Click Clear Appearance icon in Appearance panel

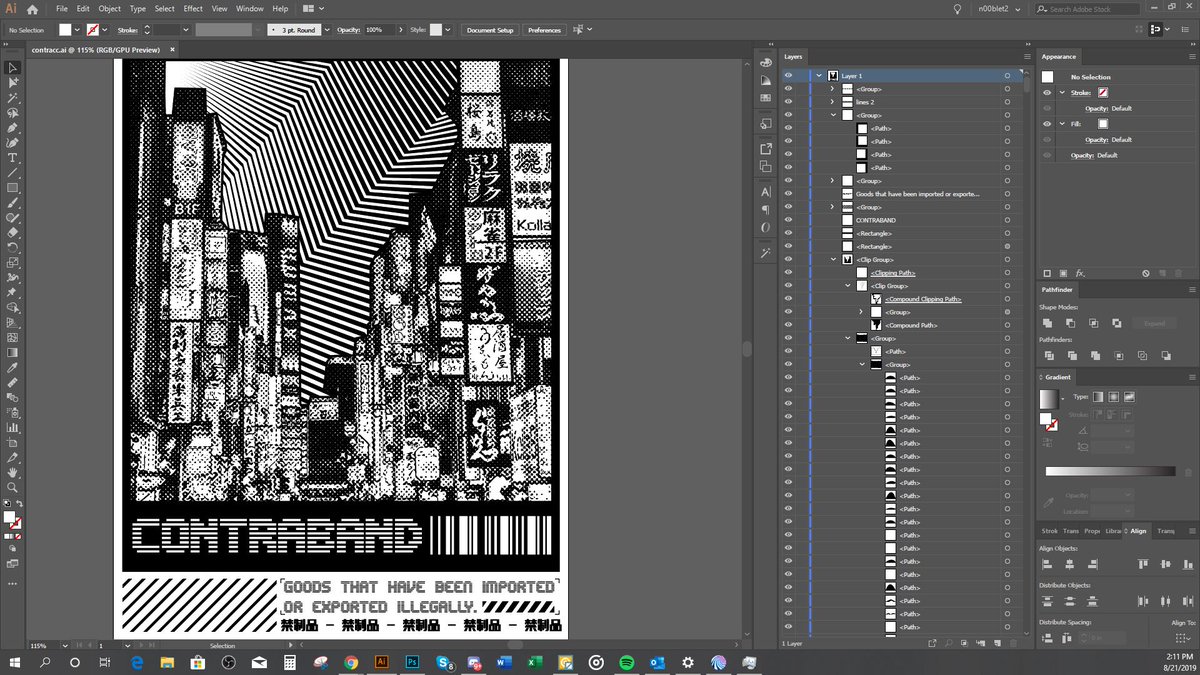[x=1146, y=273]
